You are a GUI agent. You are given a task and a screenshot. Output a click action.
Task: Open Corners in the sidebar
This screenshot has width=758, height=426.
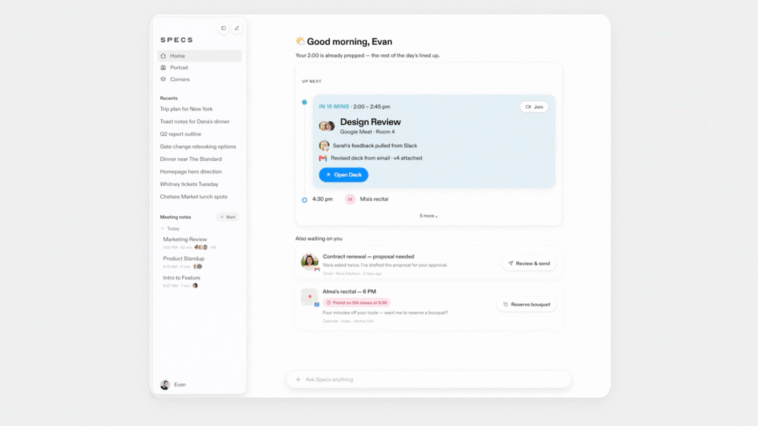(x=199, y=79)
